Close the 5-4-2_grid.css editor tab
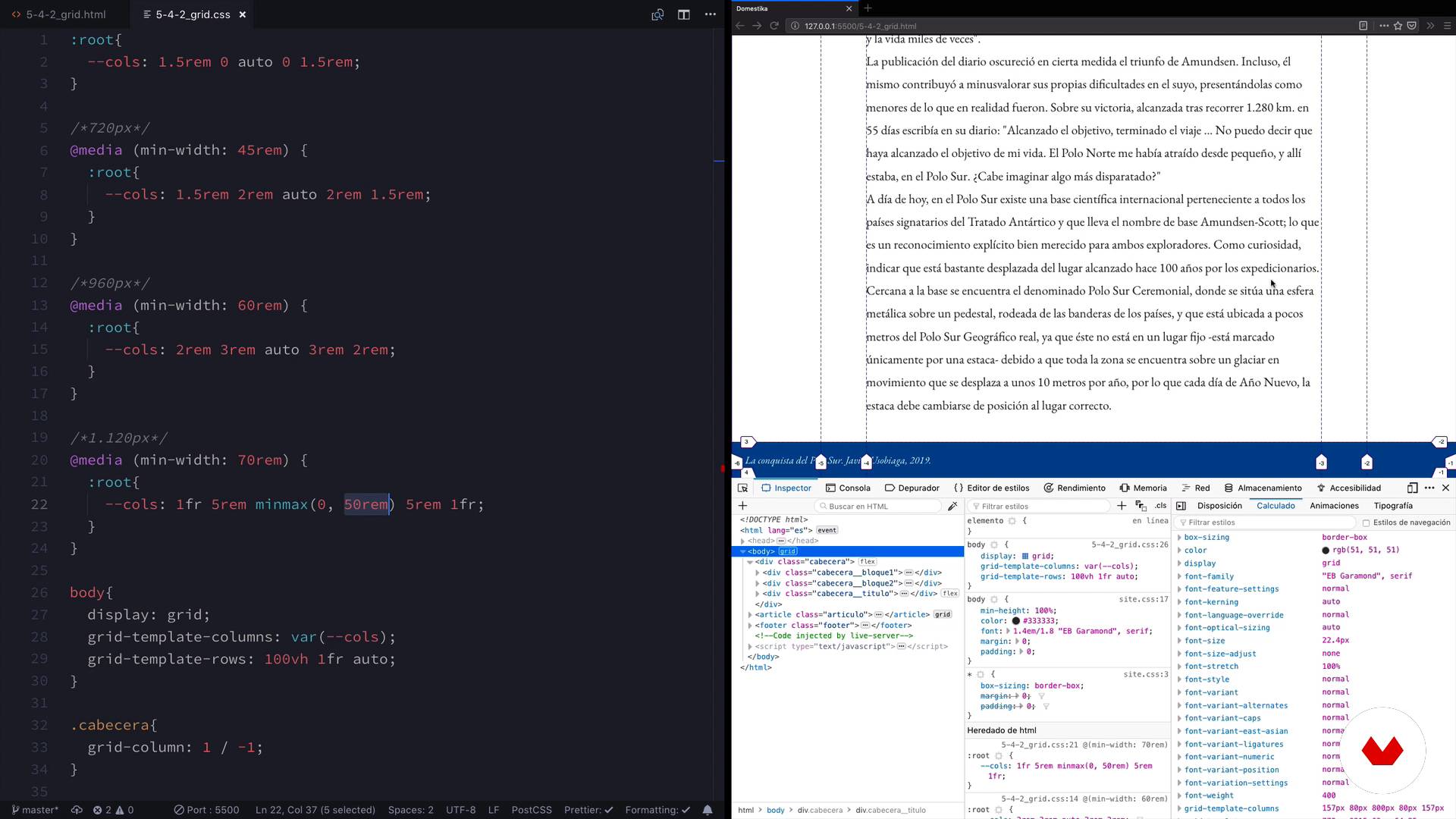Image resolution: width=1456 pixels, height=819 pixels. [243, 14]
